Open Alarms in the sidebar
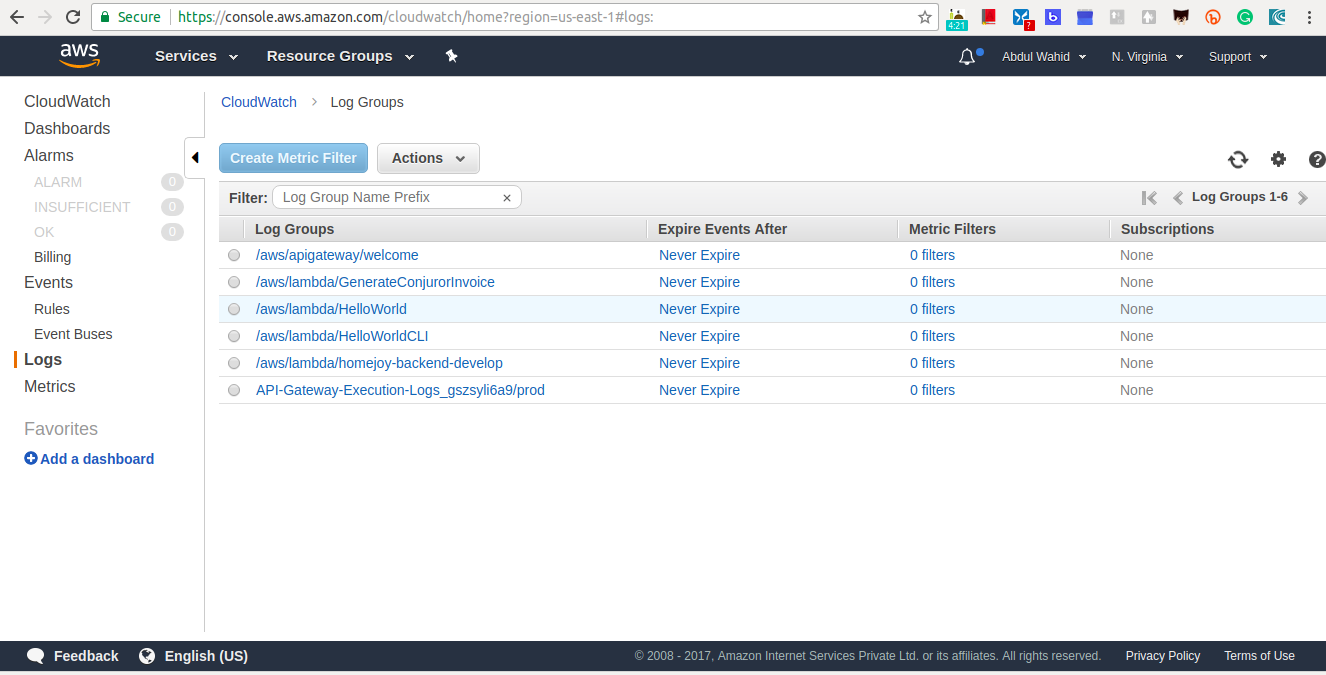 coord(49,156)
